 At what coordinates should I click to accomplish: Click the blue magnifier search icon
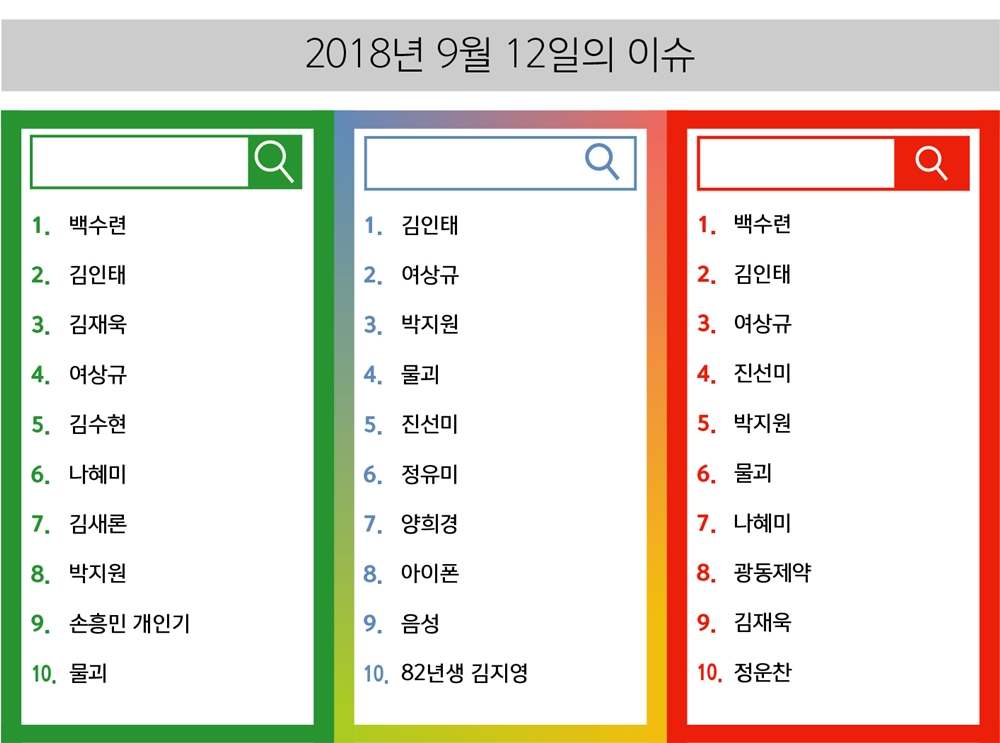[x=602, y=161]
